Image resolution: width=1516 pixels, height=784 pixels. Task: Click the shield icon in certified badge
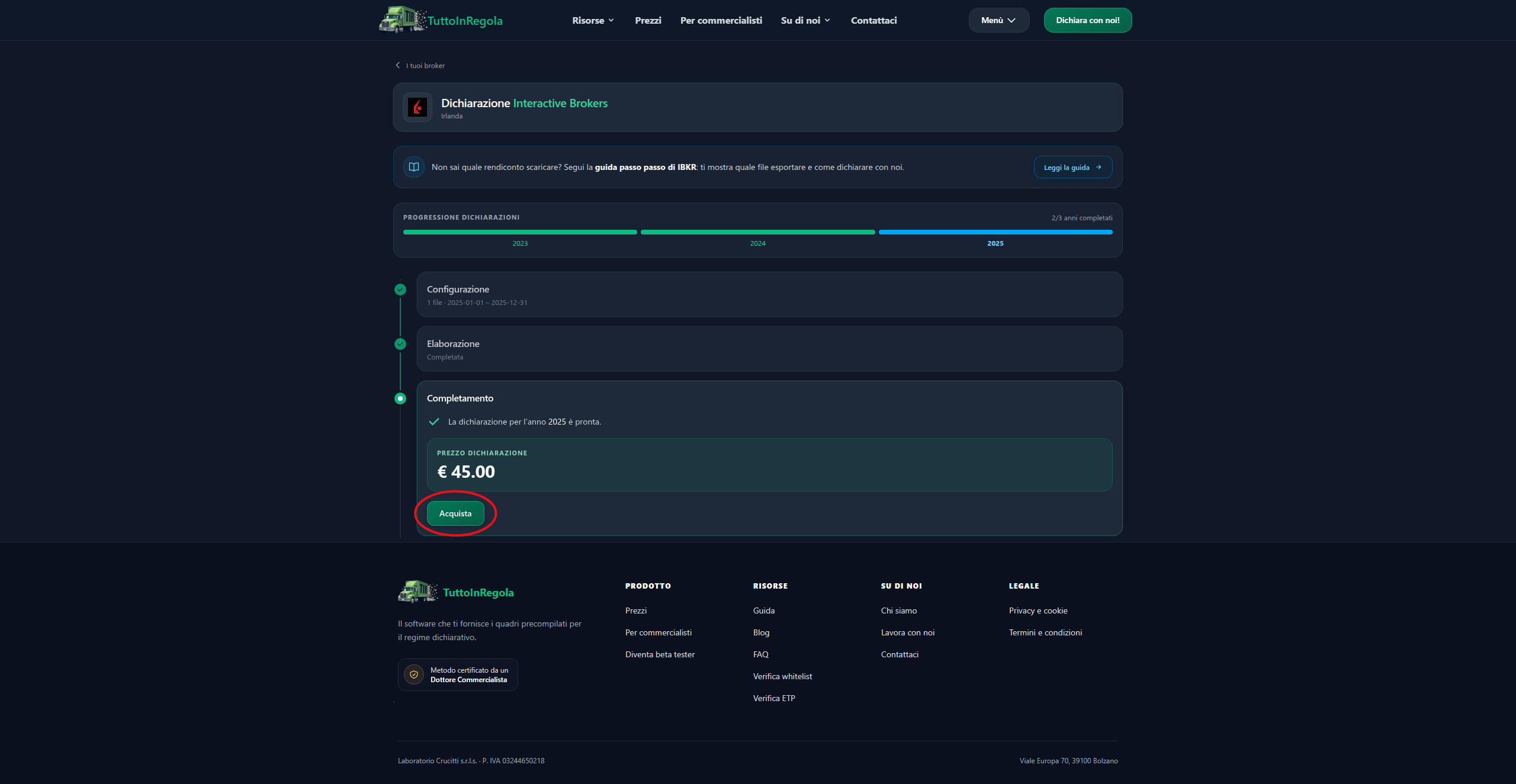(414, 674)
